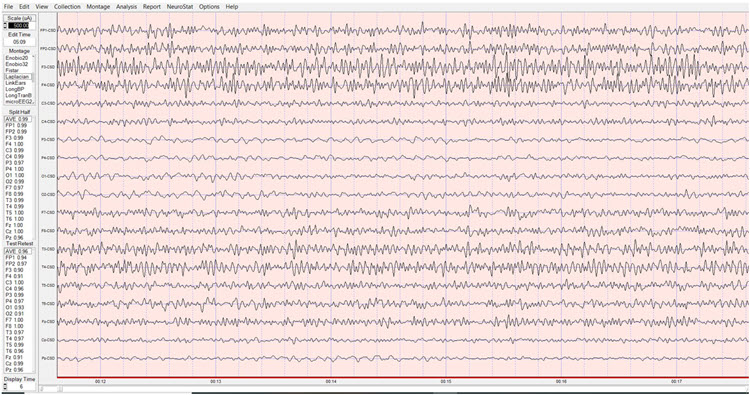Open the File menu
Image resolution: width=750 pixels, height=395 pixels.
click(x=8, y=7)
